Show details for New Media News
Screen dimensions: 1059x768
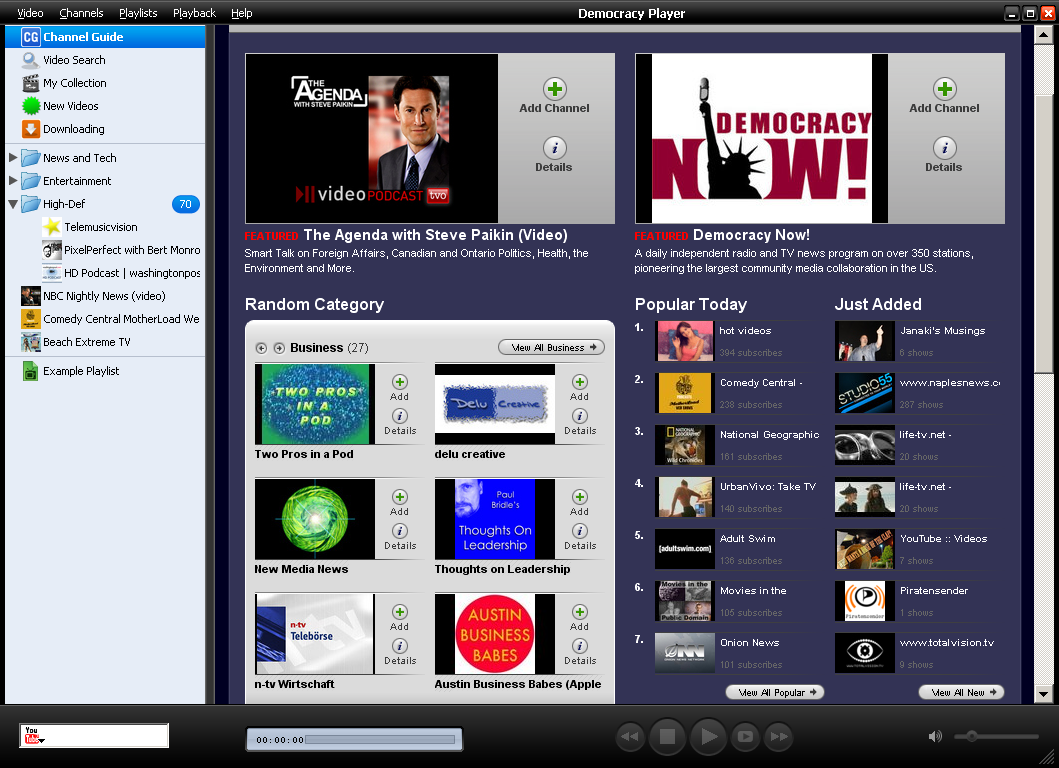[400, 537]
